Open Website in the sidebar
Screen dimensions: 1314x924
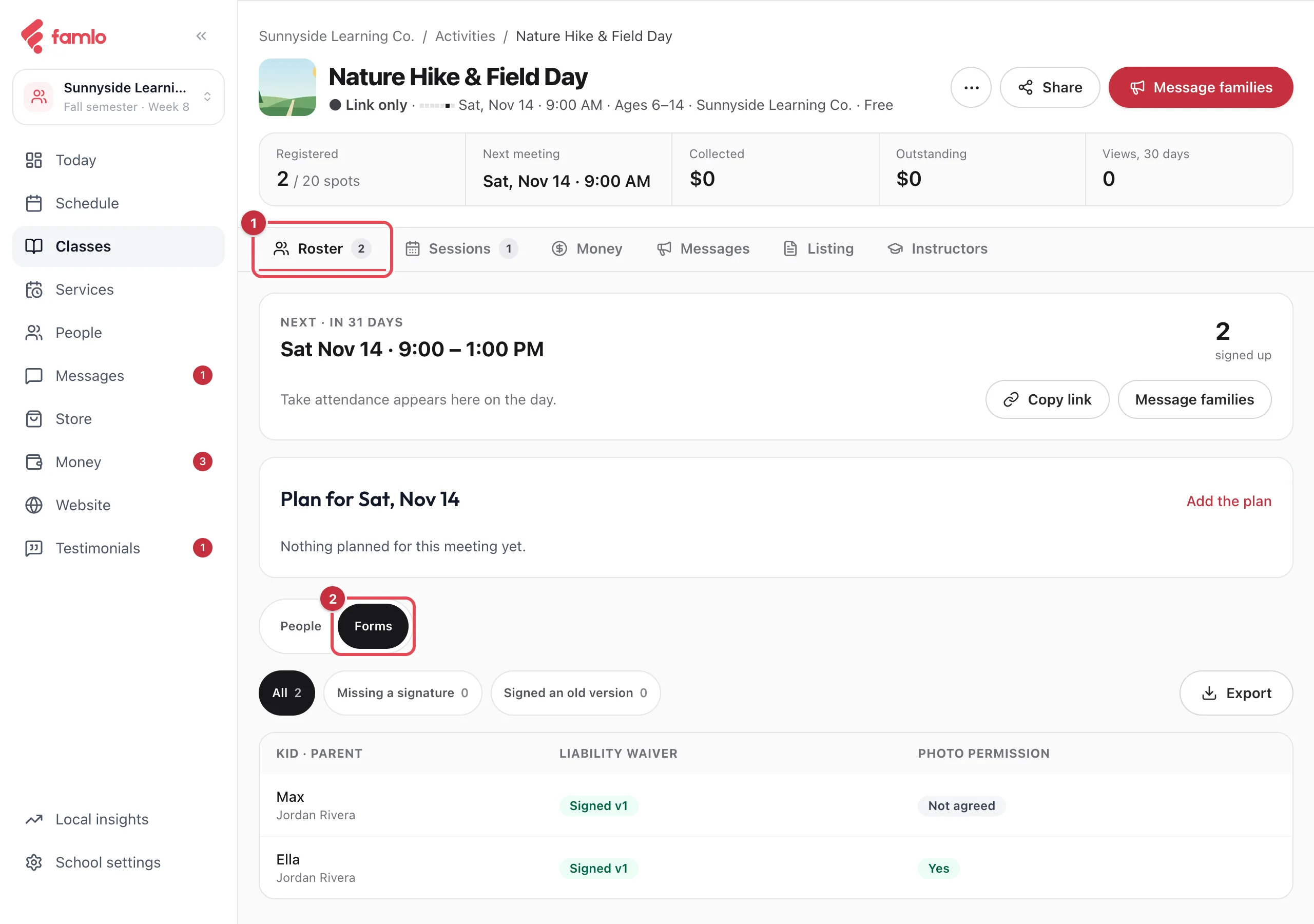[x=119, y=505]
